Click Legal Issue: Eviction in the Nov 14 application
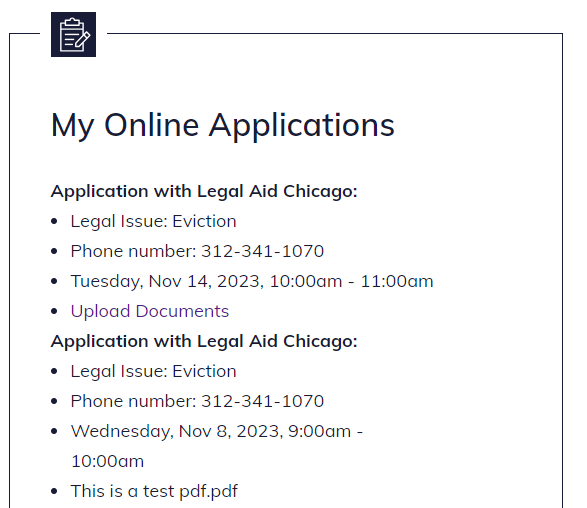 [x=153, y=221]
